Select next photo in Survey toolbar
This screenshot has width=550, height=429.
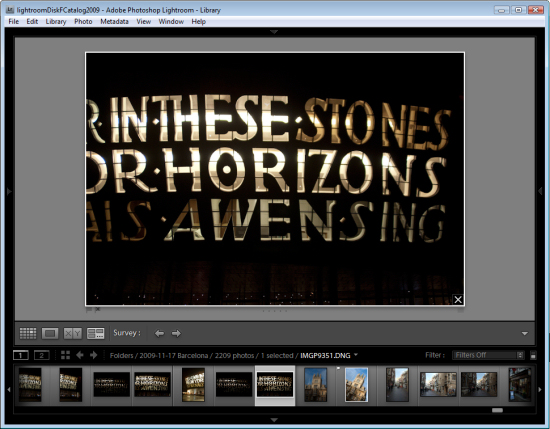[x=176, y=333]
